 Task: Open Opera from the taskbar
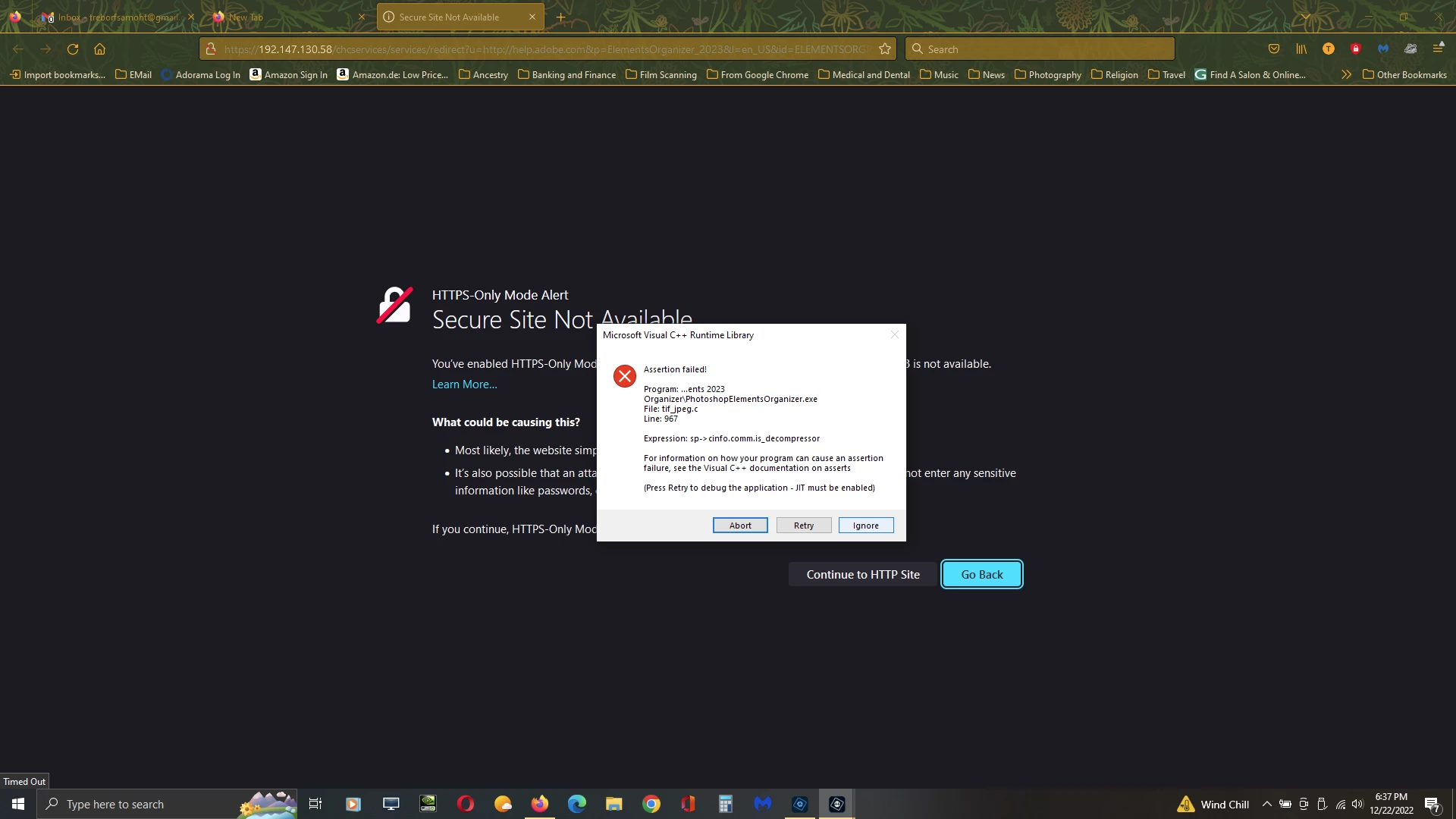(466, 804)
